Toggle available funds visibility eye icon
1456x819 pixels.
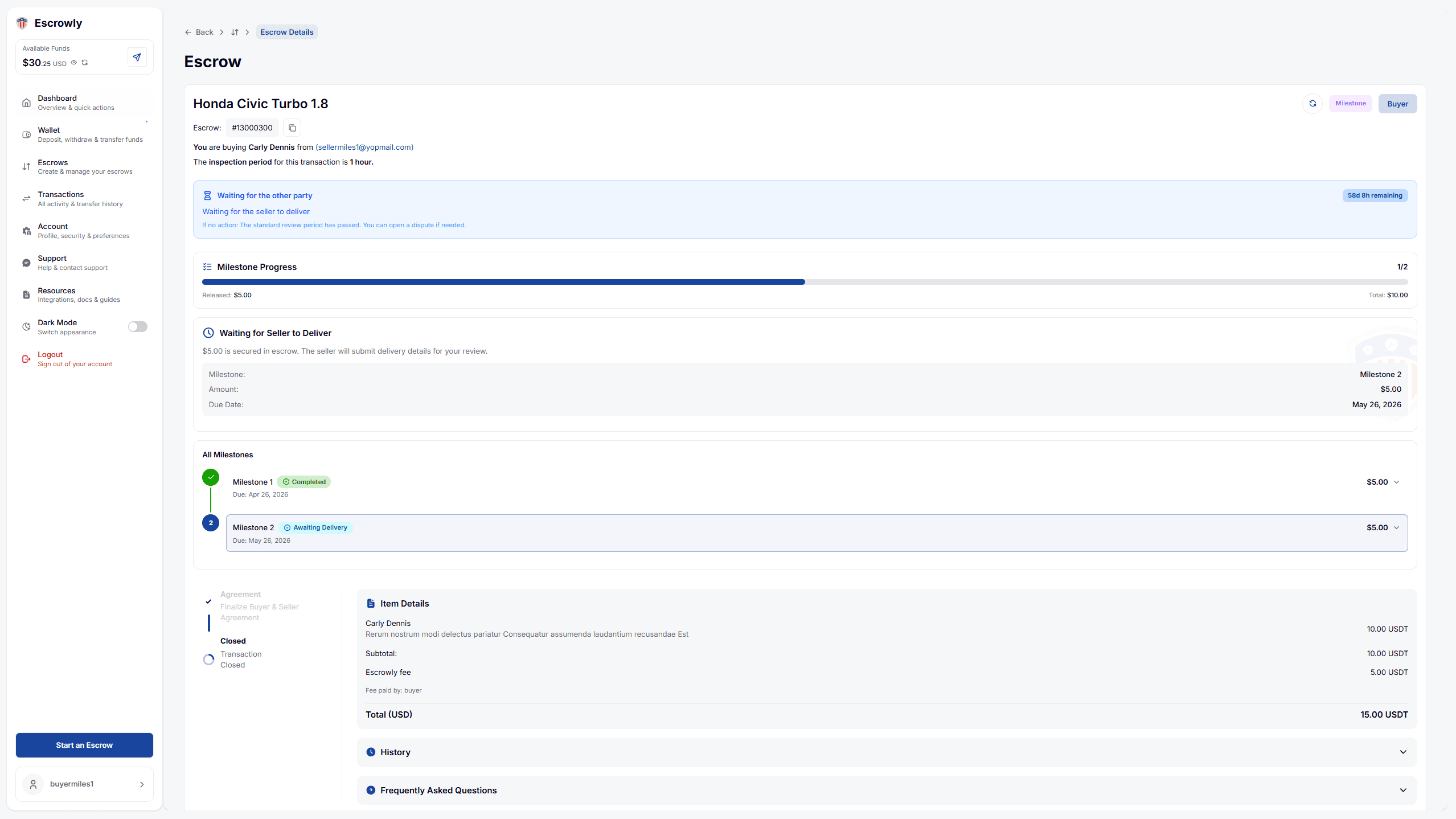(x=73, y=63)
